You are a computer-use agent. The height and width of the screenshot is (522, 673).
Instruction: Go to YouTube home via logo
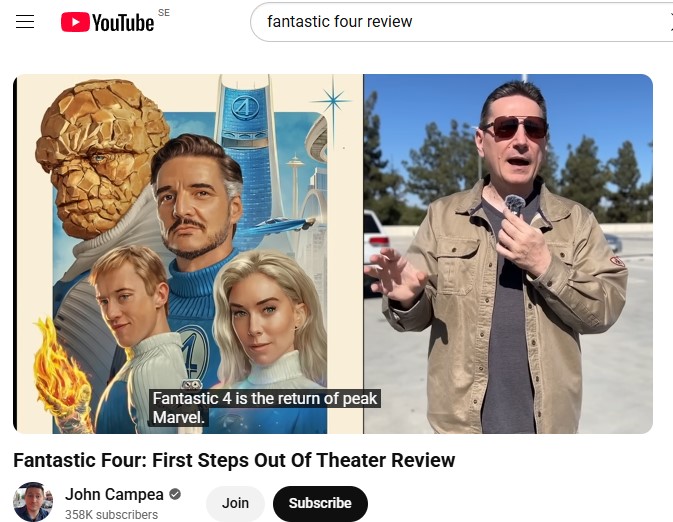click(107, 22)
